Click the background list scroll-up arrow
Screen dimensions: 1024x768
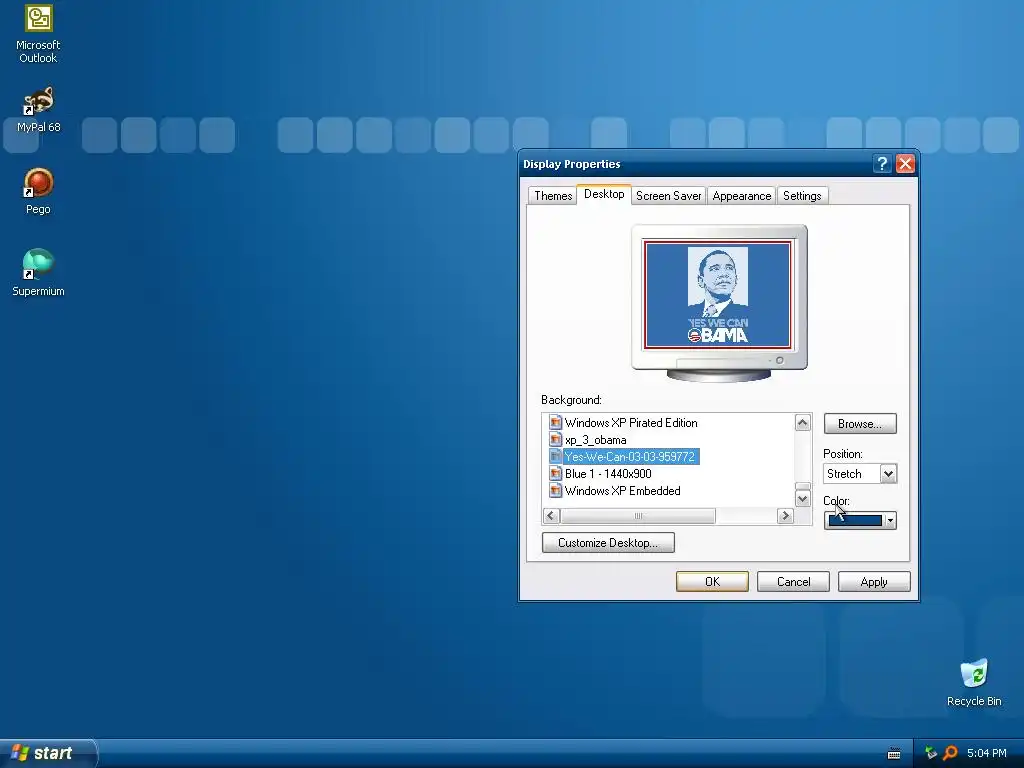pos(803,423)
